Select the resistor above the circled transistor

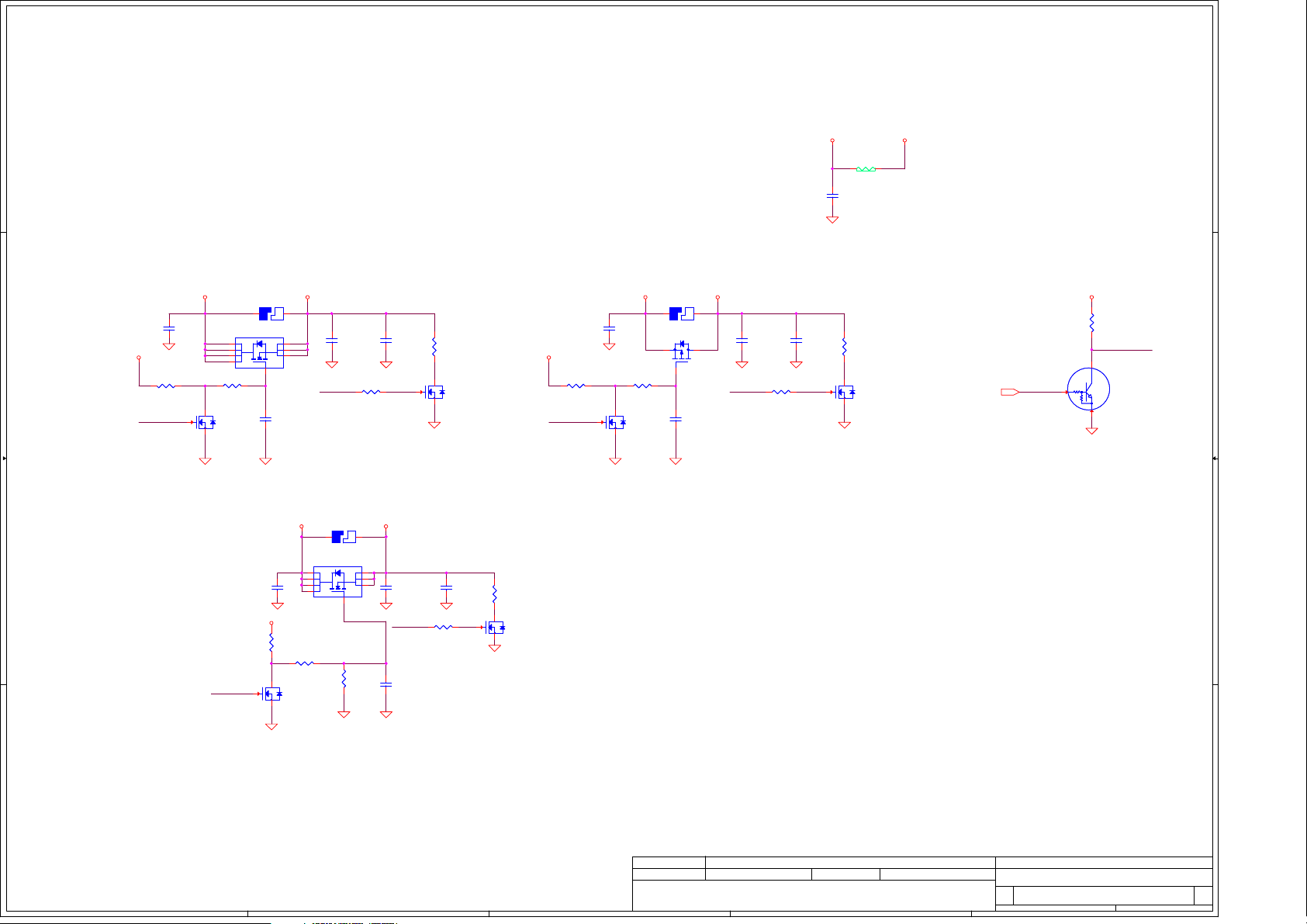click(1091, 322)
